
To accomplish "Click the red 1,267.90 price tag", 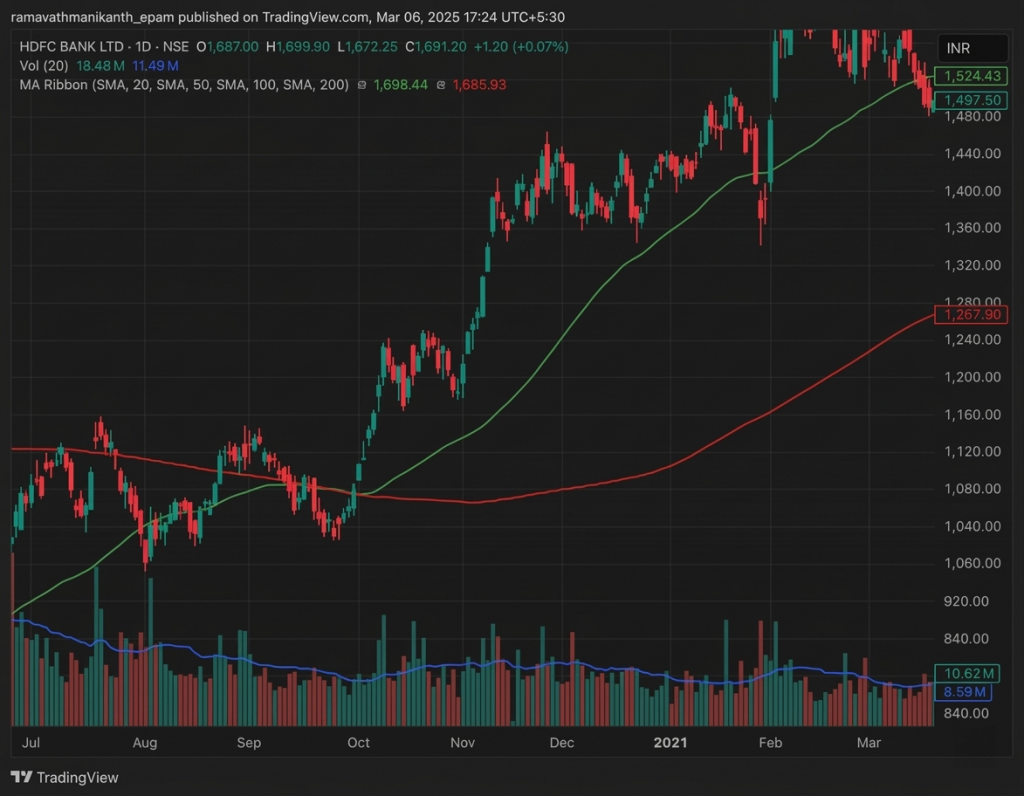I will point(971,315).
